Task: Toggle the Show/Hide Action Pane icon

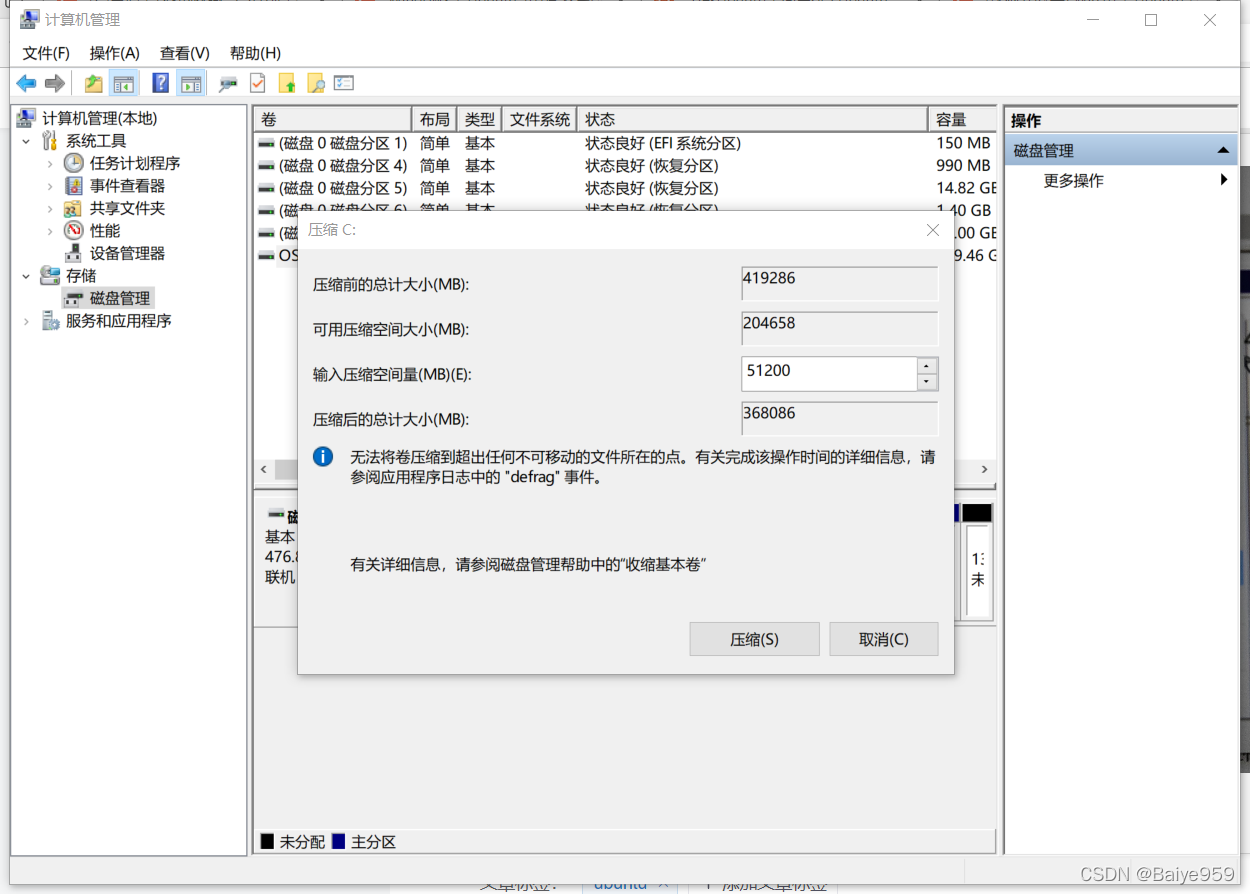Action: tap(190, 84)
